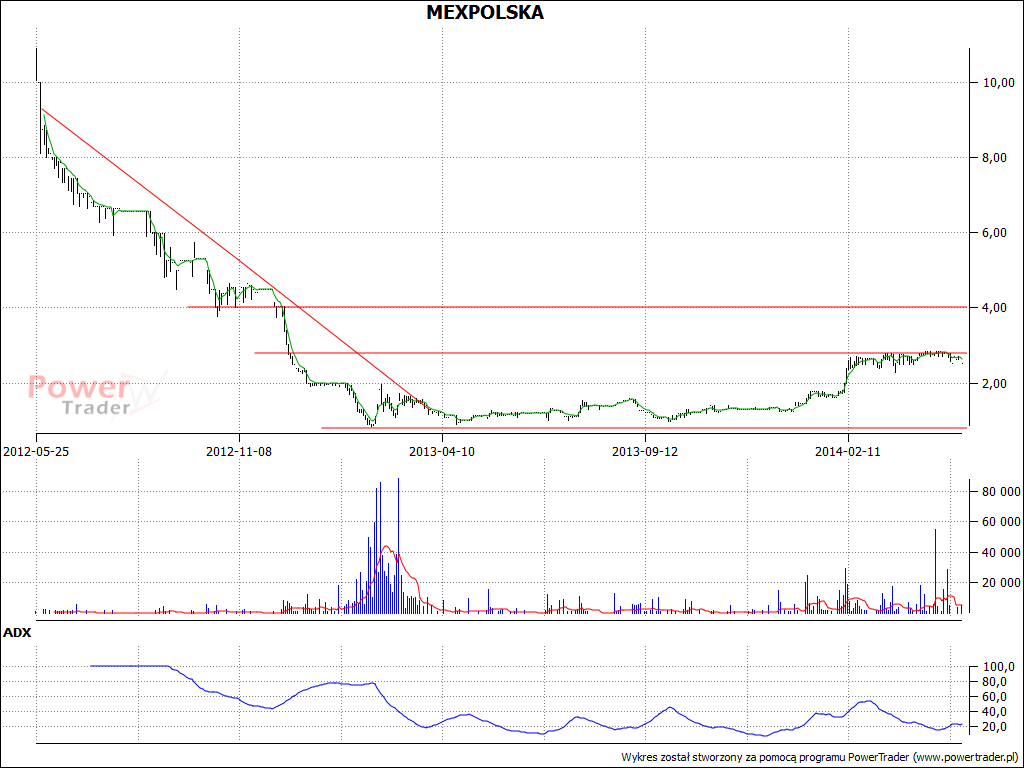
Task: Click the MEXPOLSKA chart title
Action: (x=485, y=12)
